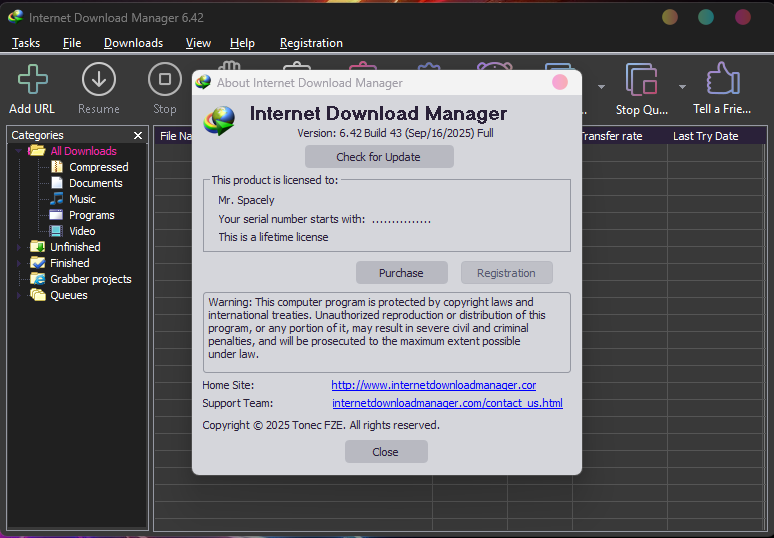Click the Check for Update button
This screenshot has width=774, height=538.
379,157
